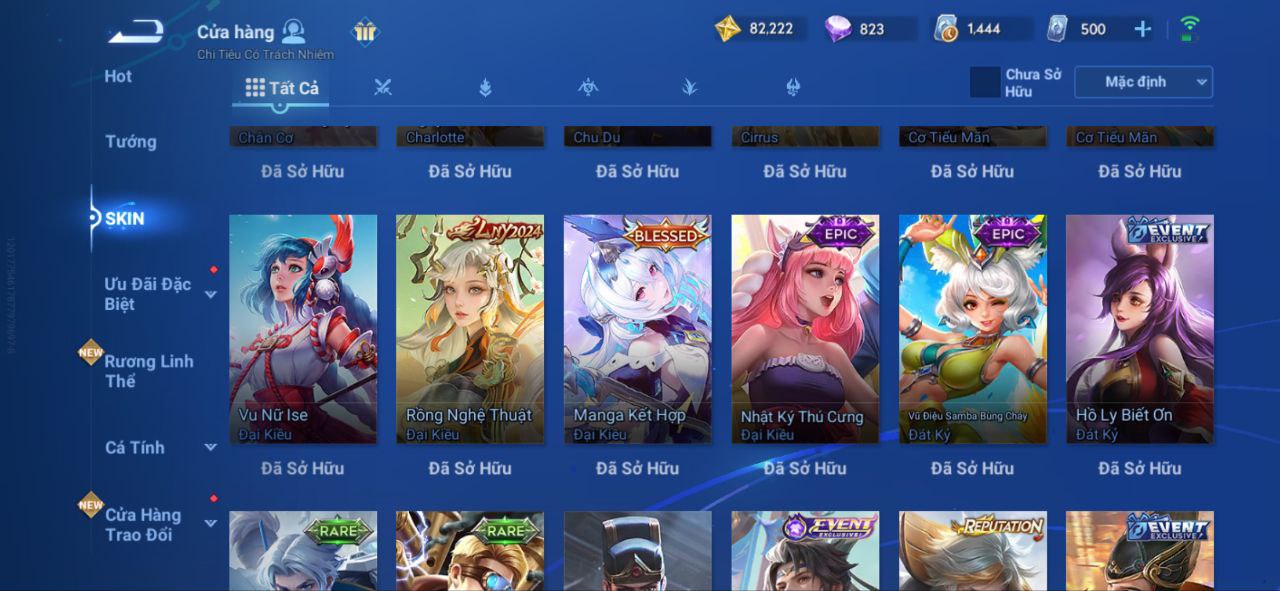Select the Vu Nữ Ise skin card
The width and height of the screenshot is (1280, 591).
click(x=303, y=329)
